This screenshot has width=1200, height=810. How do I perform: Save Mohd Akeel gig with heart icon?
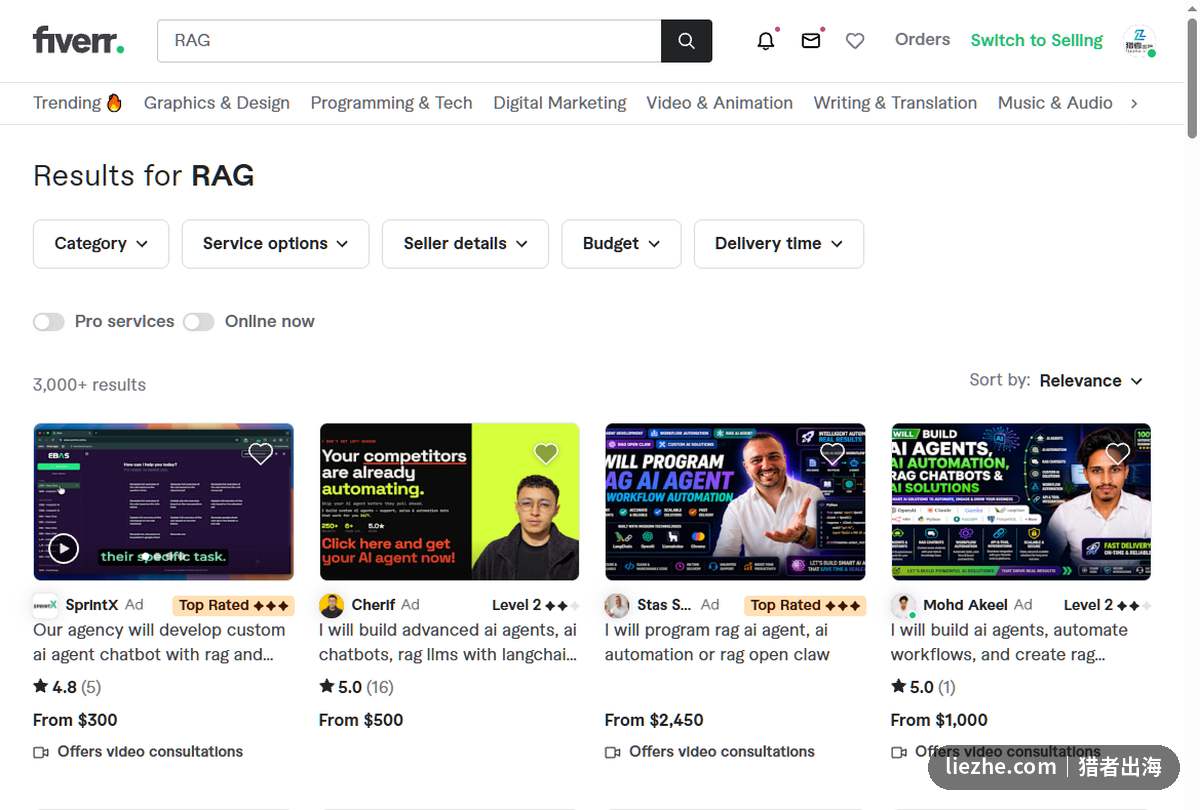pos(1118,454)
